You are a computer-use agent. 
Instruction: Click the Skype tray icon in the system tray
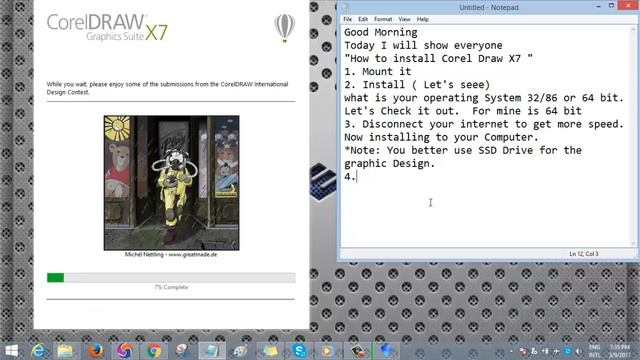[567, 351]
